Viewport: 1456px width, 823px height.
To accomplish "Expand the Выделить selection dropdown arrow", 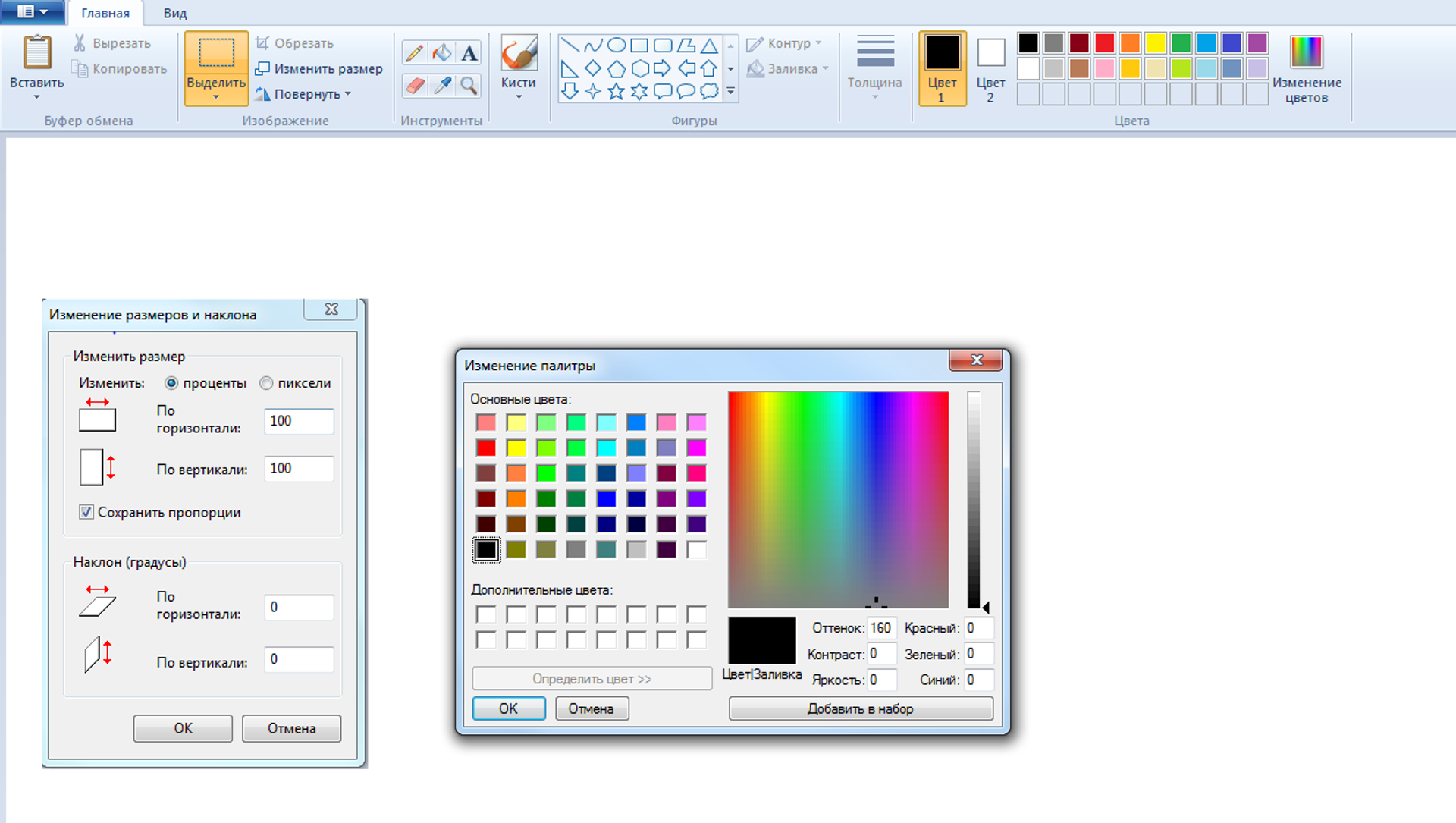I will [x=216, y=97].
